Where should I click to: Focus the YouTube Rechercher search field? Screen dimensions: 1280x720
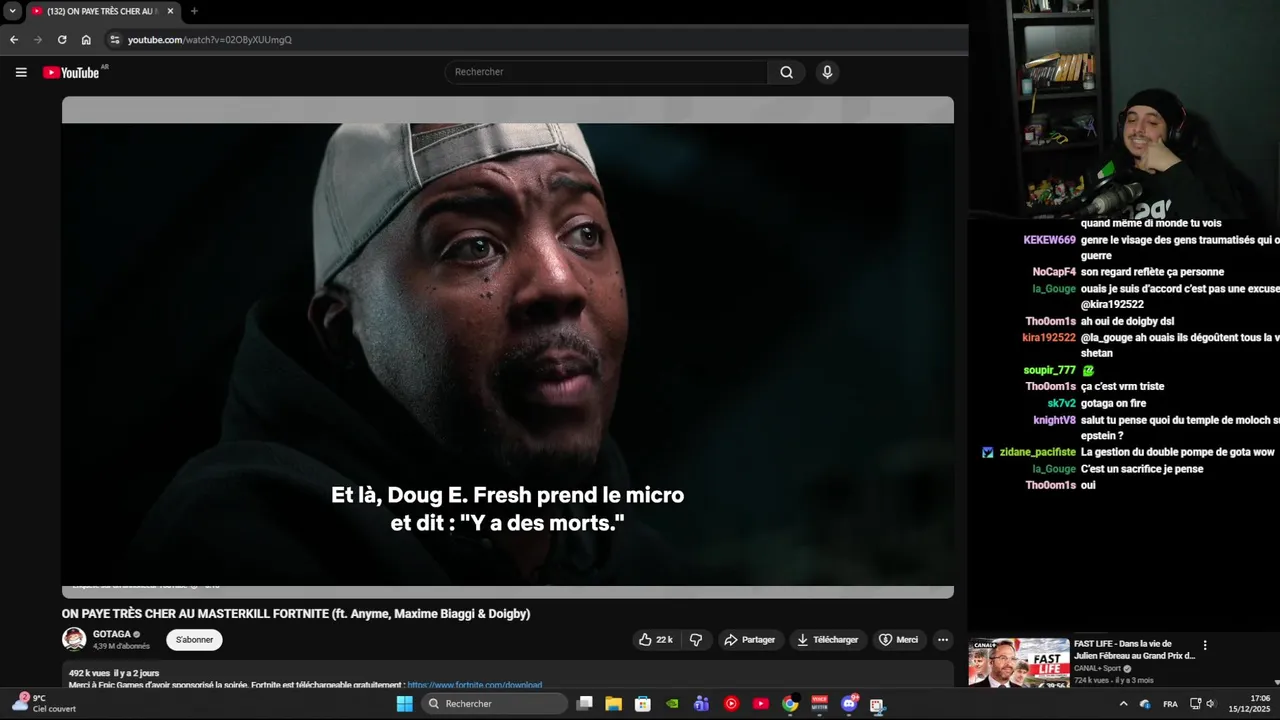(x=606, y=72)
